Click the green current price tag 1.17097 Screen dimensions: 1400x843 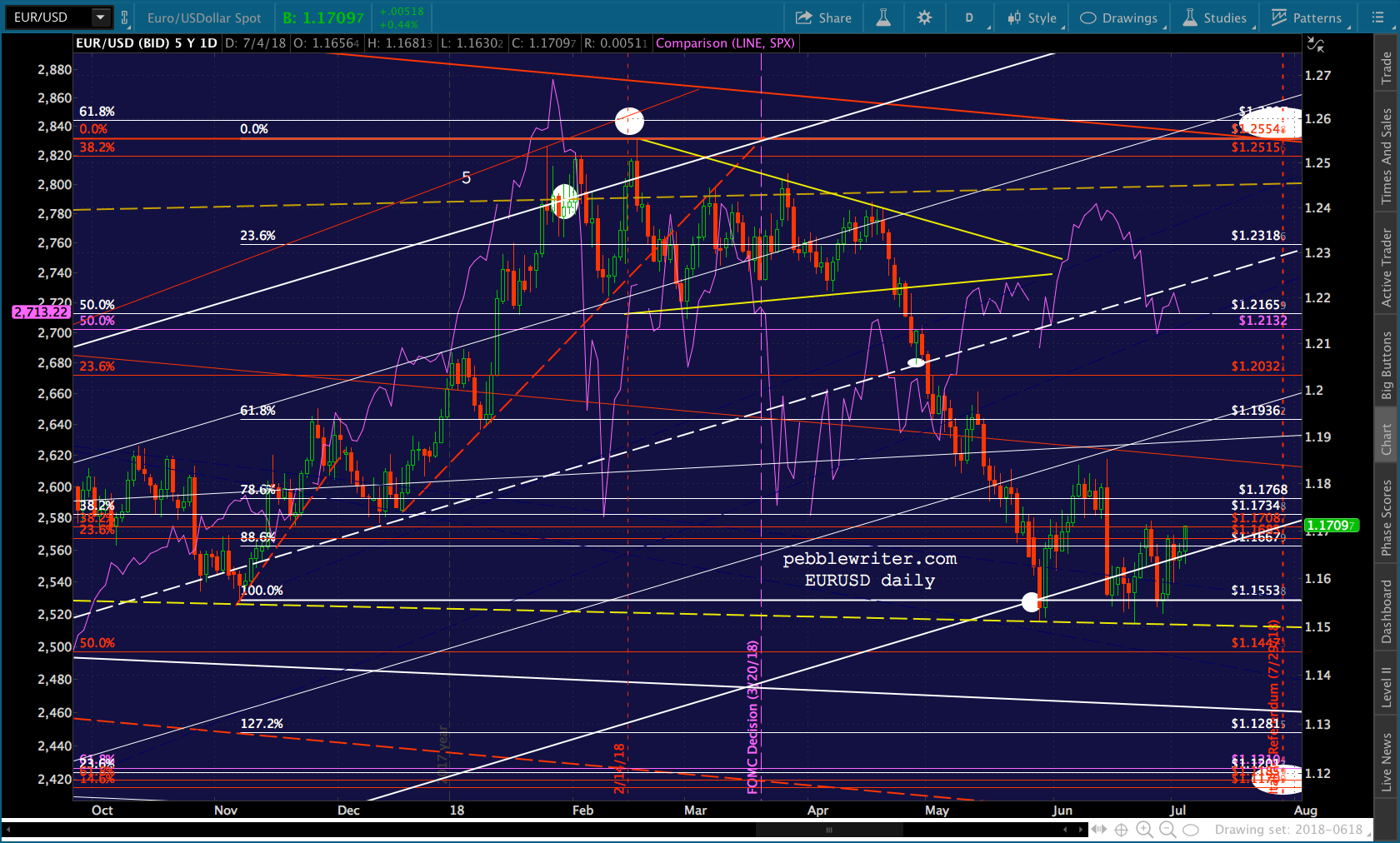click(1331, 526)
